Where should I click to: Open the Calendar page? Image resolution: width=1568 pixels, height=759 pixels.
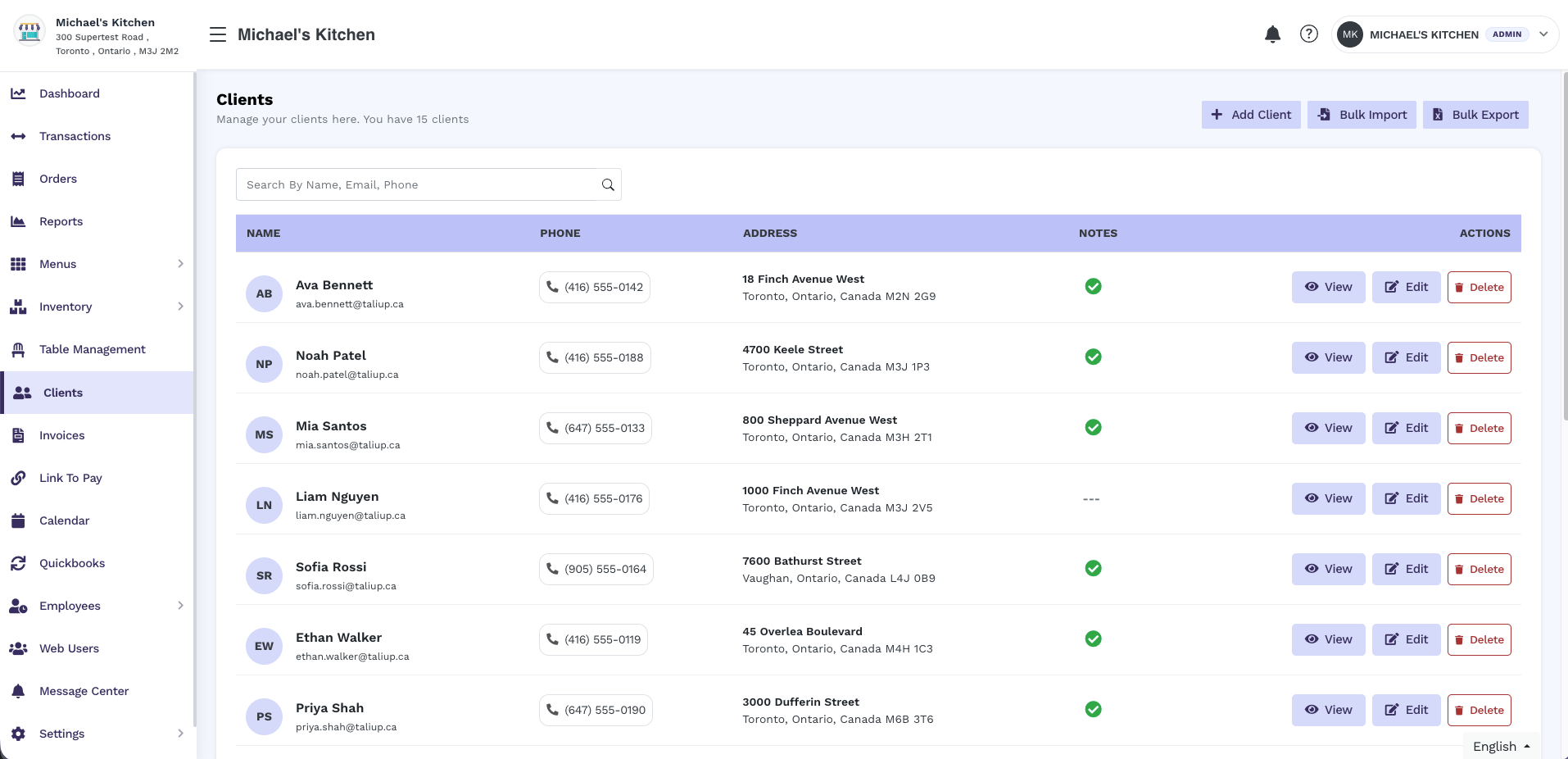tap(64, 520)
